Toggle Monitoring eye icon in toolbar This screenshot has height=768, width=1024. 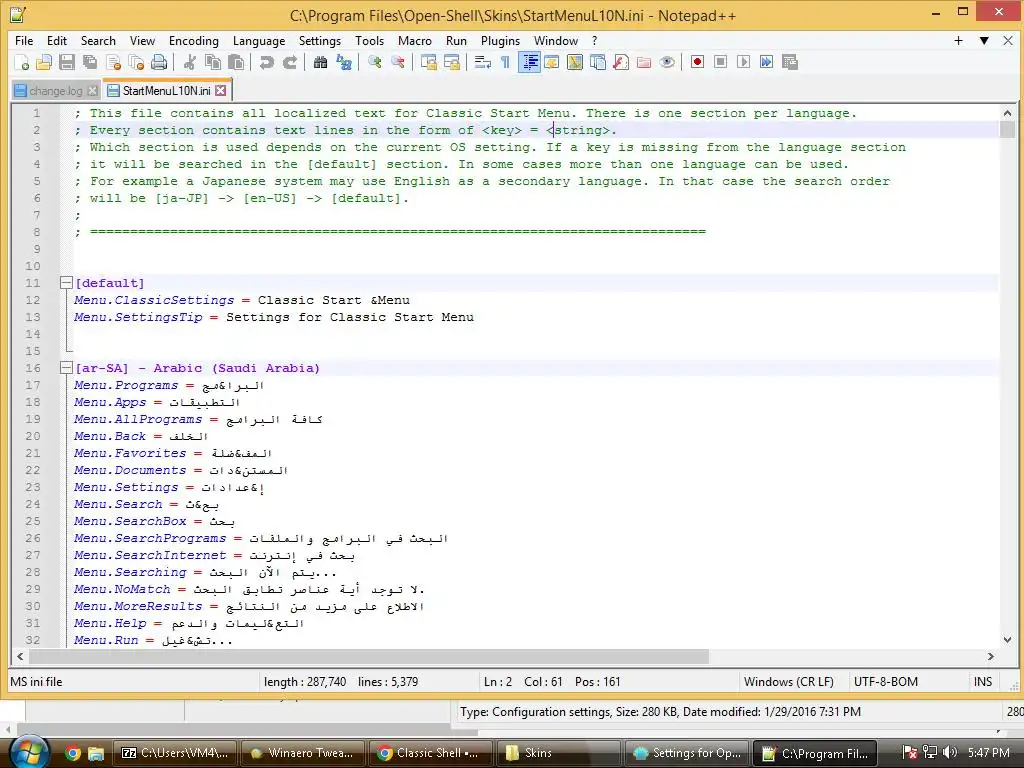tap(667, 62)
